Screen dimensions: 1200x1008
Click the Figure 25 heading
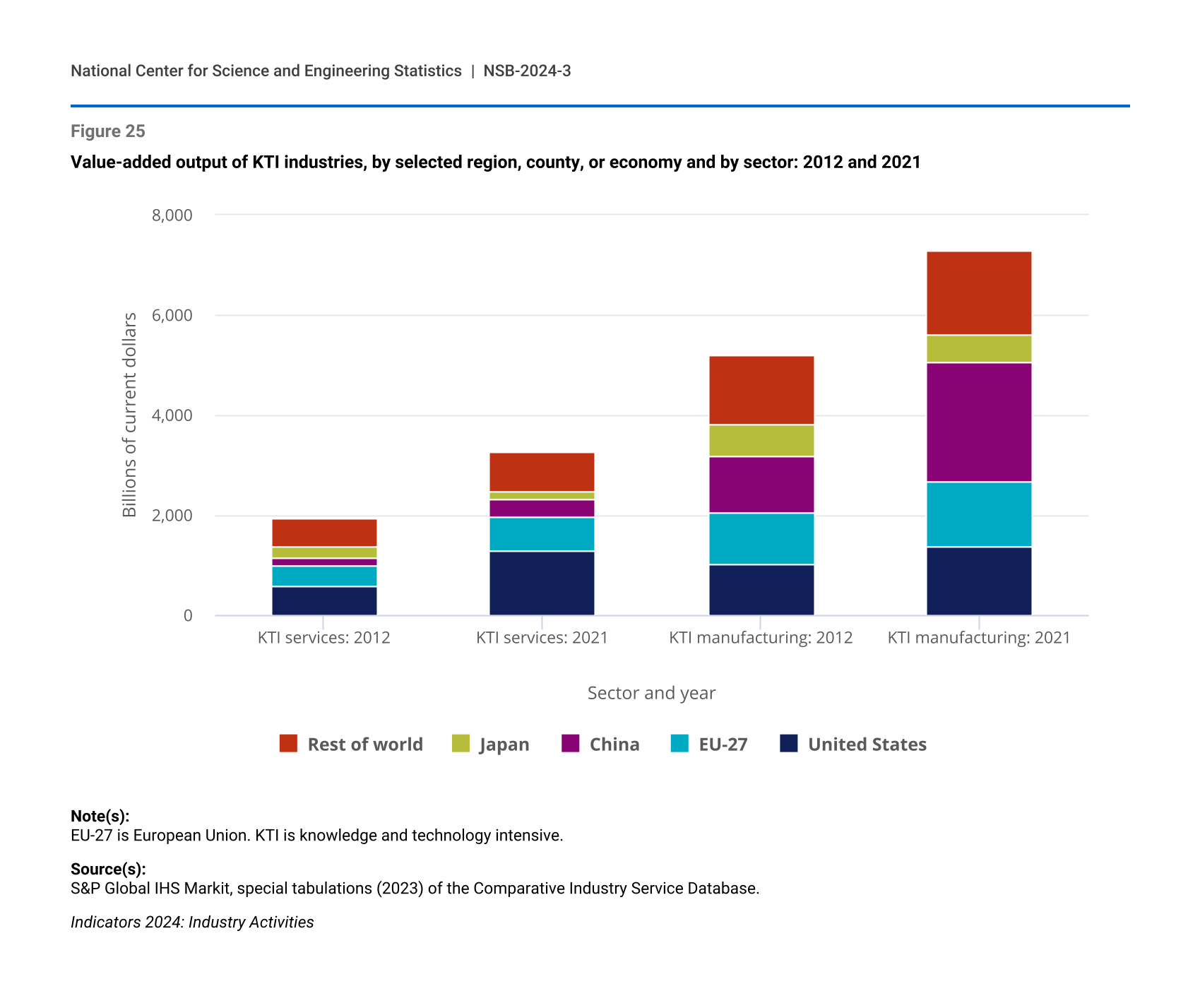108,131
